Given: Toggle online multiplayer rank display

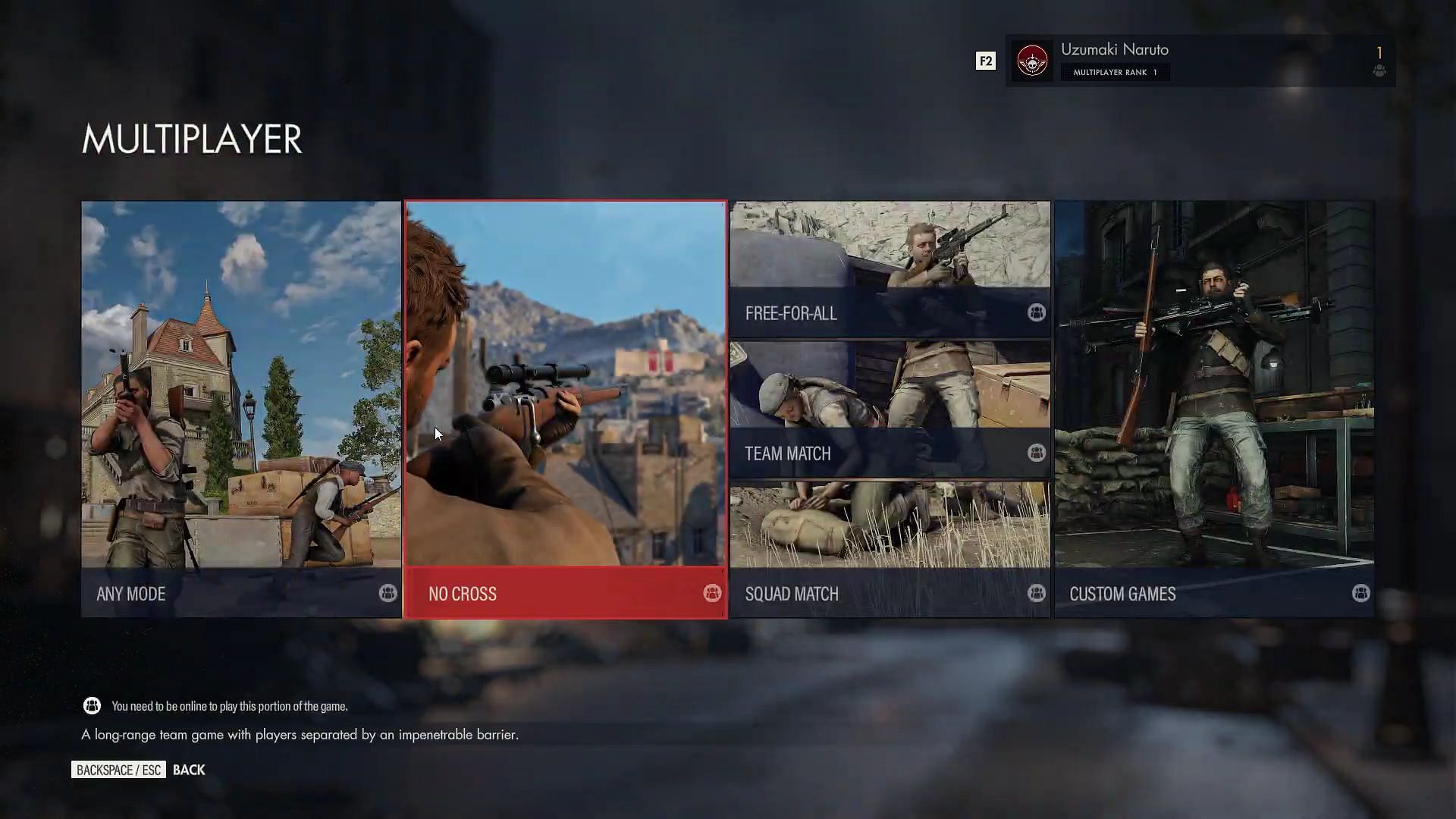Looking at the screenshot, I should click(x=986, y=60).
